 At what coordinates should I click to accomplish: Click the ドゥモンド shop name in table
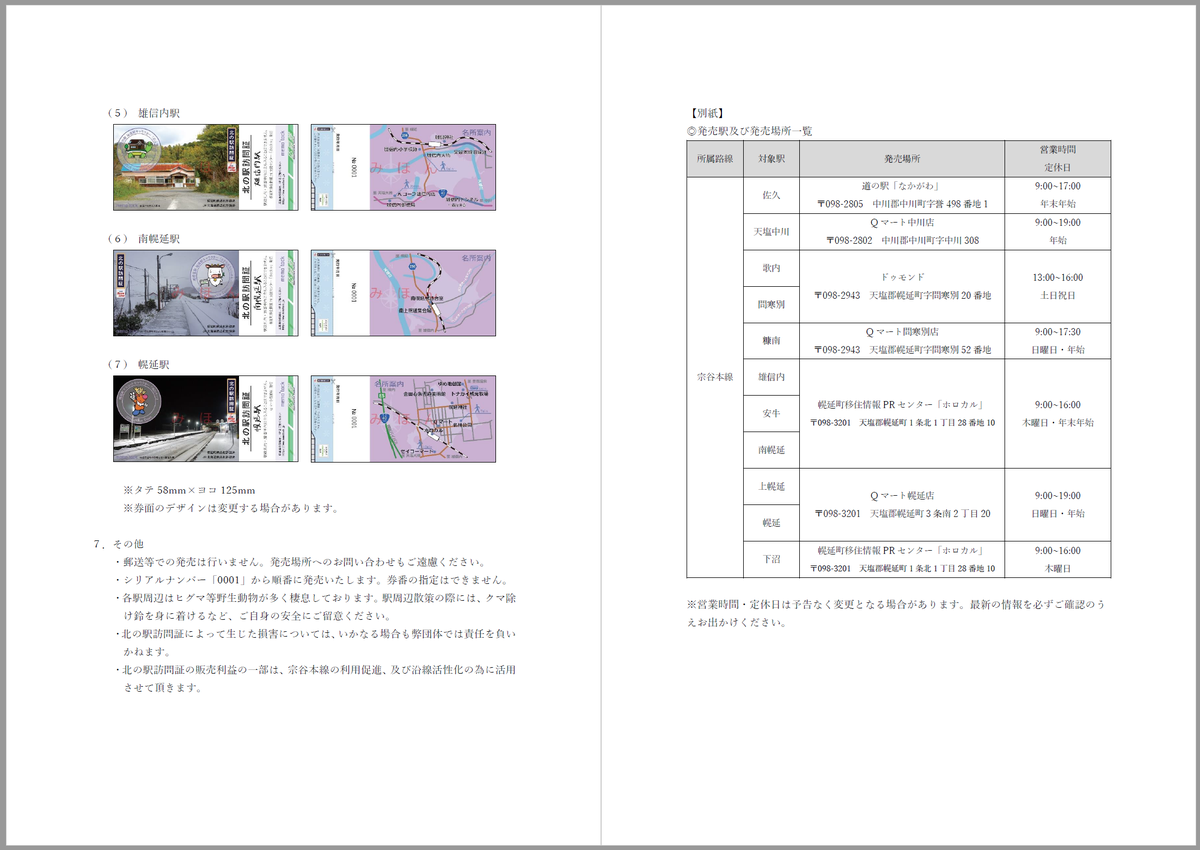pos(903,277)
